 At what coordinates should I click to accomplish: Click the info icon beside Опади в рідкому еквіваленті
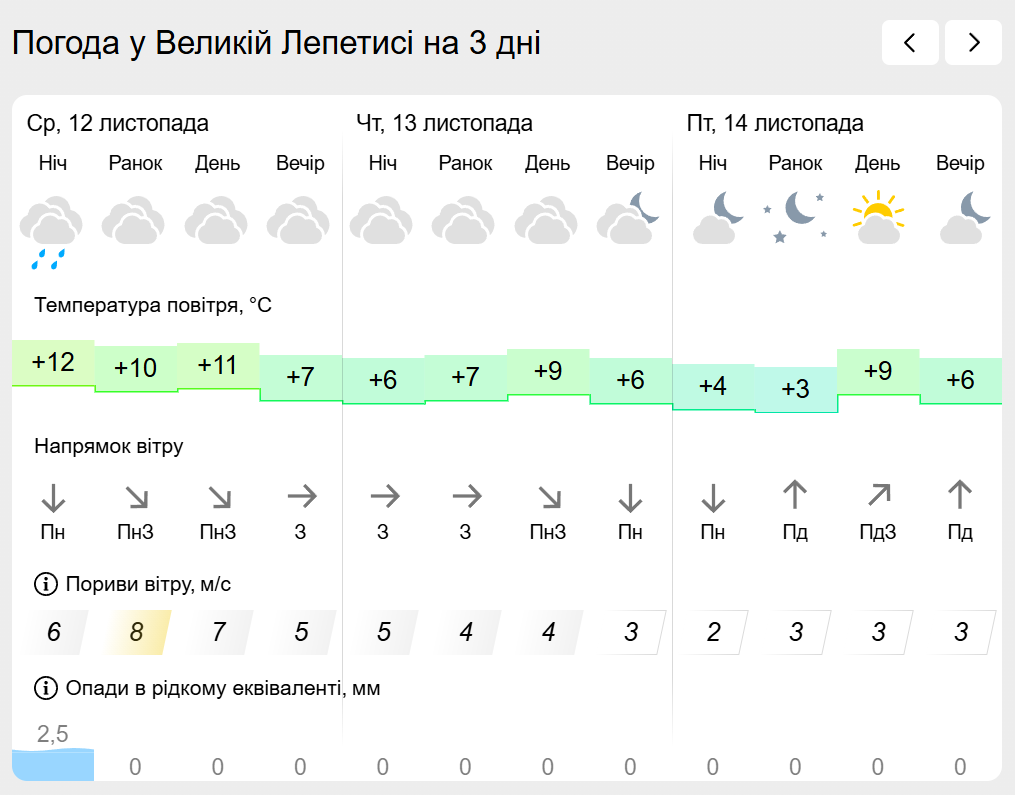pos(46,688)
